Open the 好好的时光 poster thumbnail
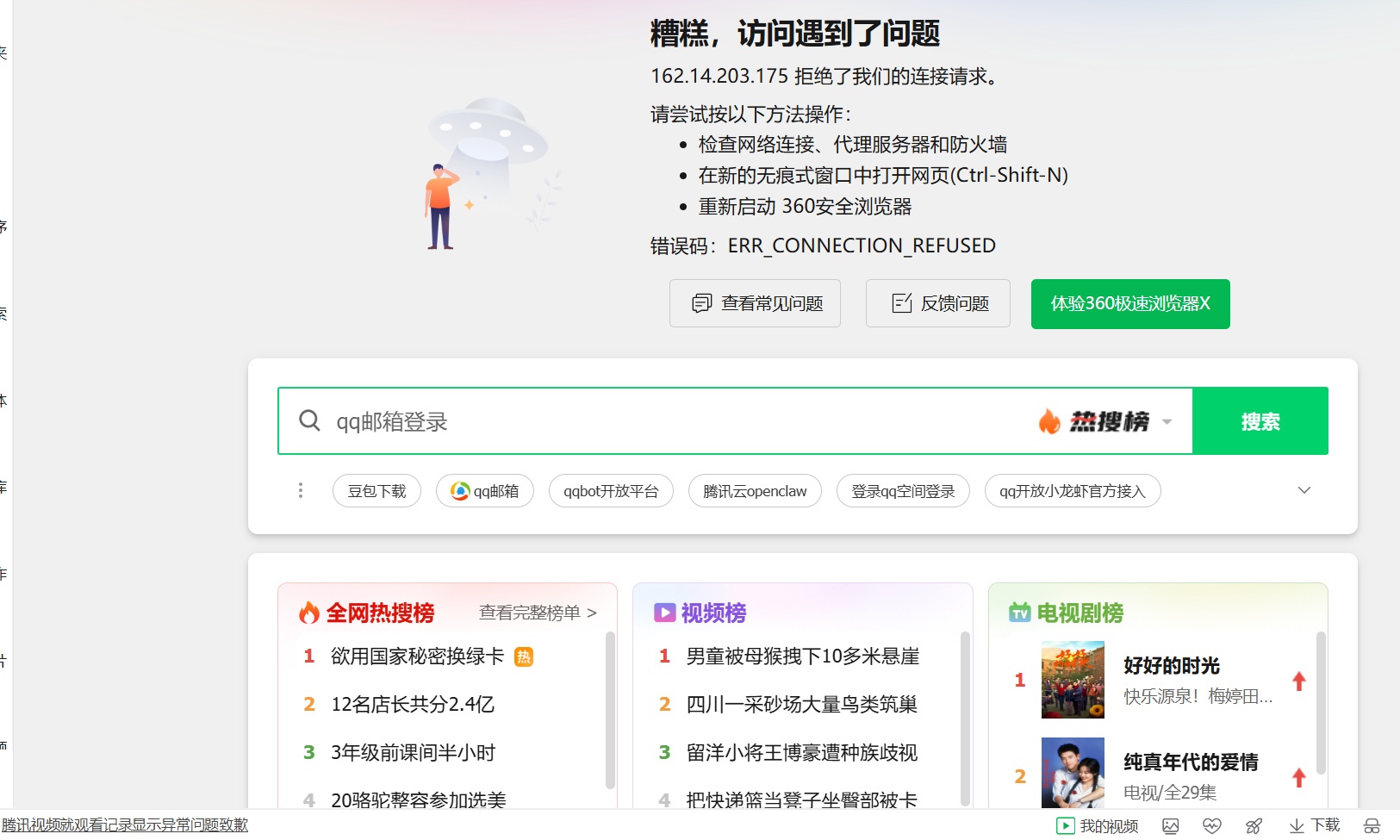The width and height of the screenshot is (1400, 840). (1073, 680)
